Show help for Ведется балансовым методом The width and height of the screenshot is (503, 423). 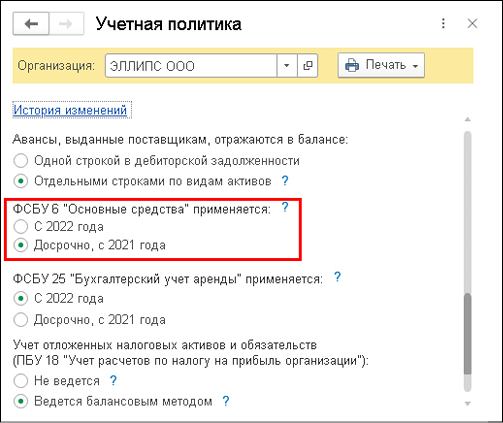coord(226,401)
